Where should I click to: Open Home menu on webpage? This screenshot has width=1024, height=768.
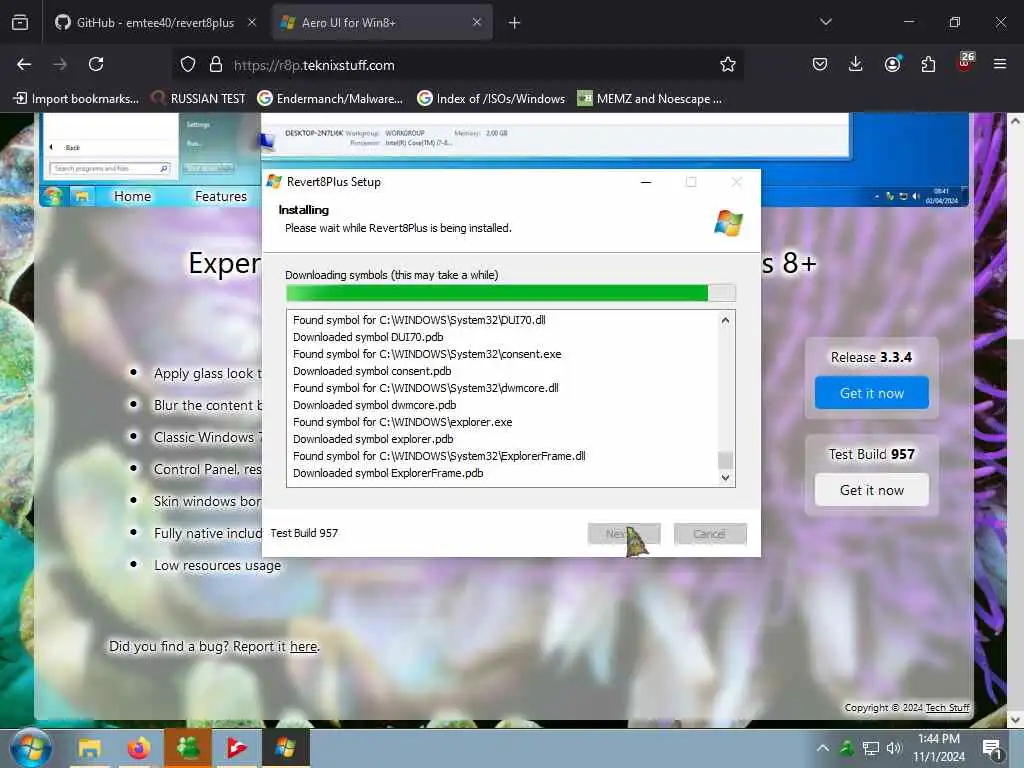pos(132,196)
